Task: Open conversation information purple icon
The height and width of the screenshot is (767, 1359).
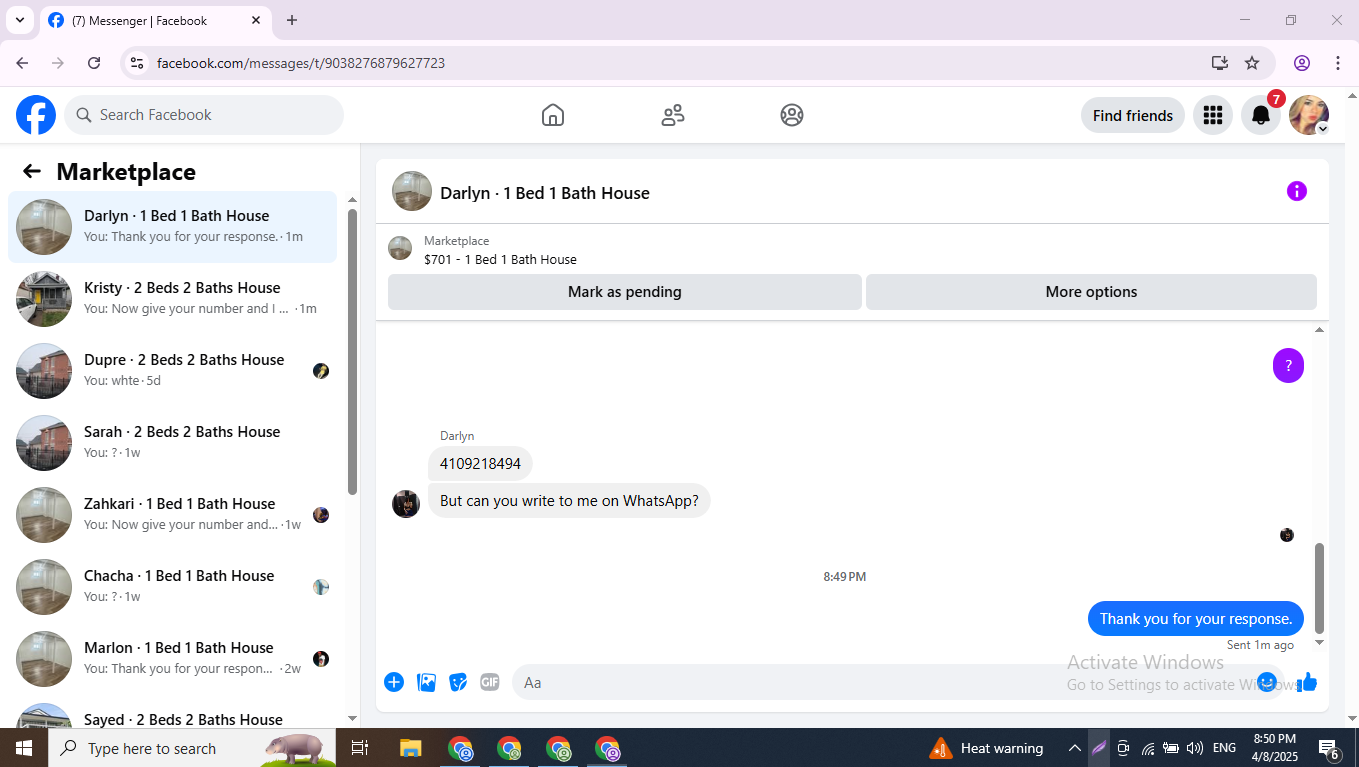Action: coord(1297,191)
